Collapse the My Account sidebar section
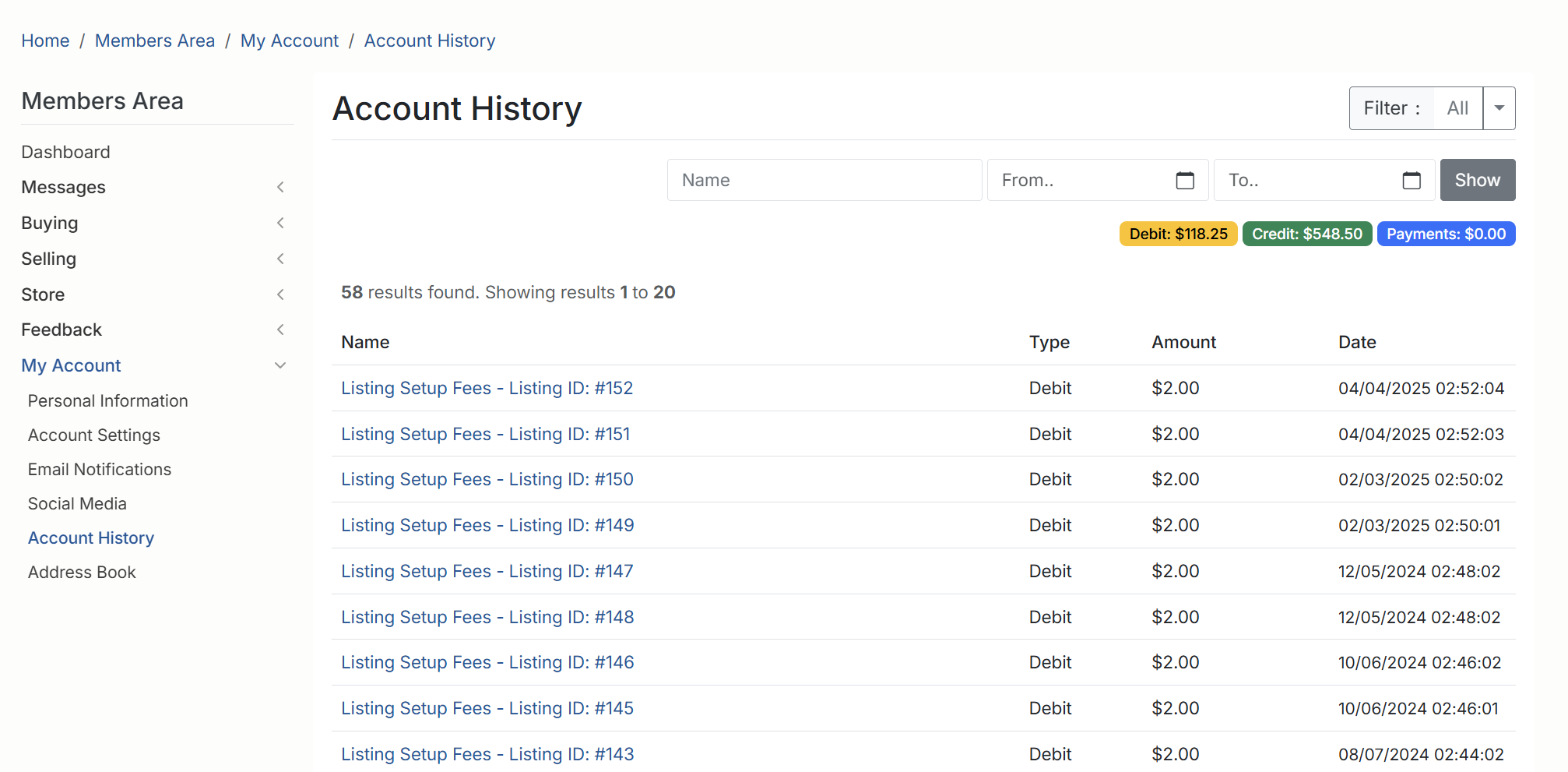1568x772 pixels. click(x=280, y=365)
